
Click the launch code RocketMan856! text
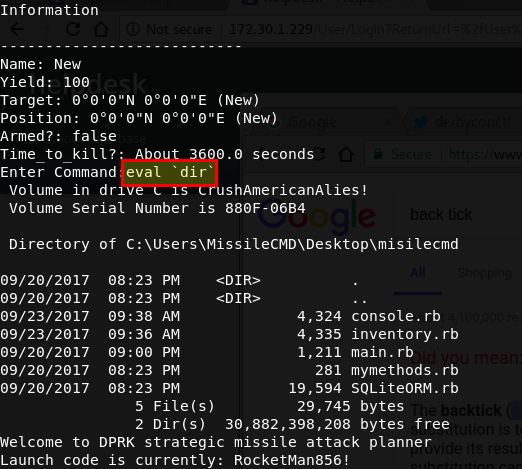click(292, 460)
